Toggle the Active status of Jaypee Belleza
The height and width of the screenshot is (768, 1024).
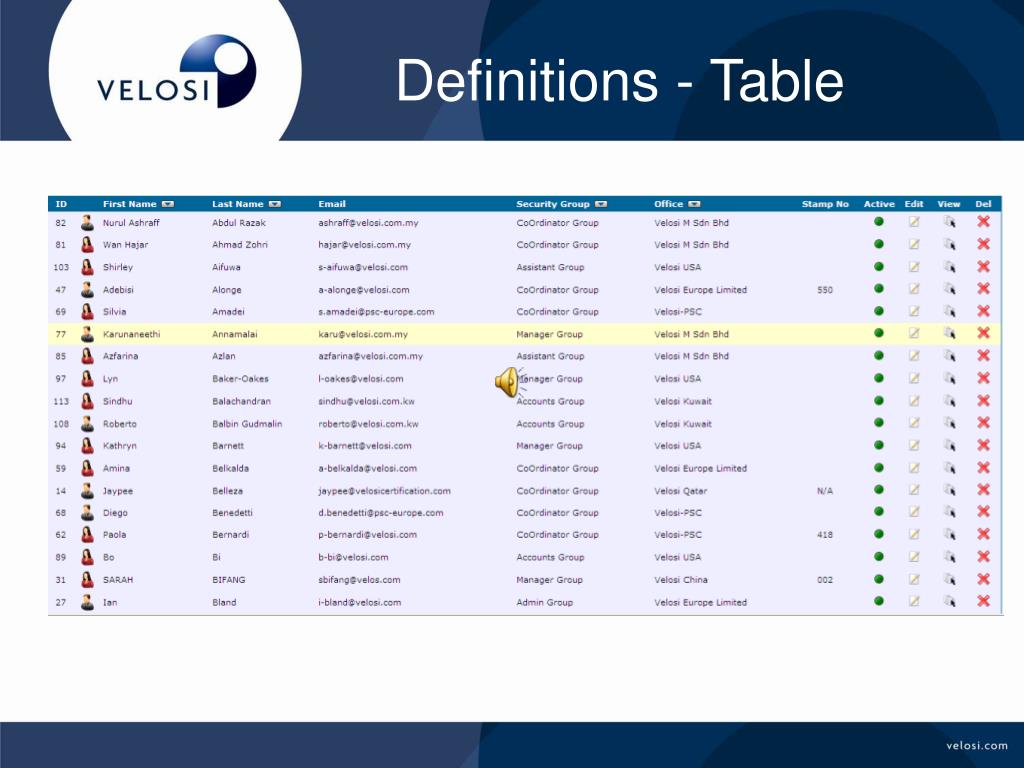[x=879, y=490]
